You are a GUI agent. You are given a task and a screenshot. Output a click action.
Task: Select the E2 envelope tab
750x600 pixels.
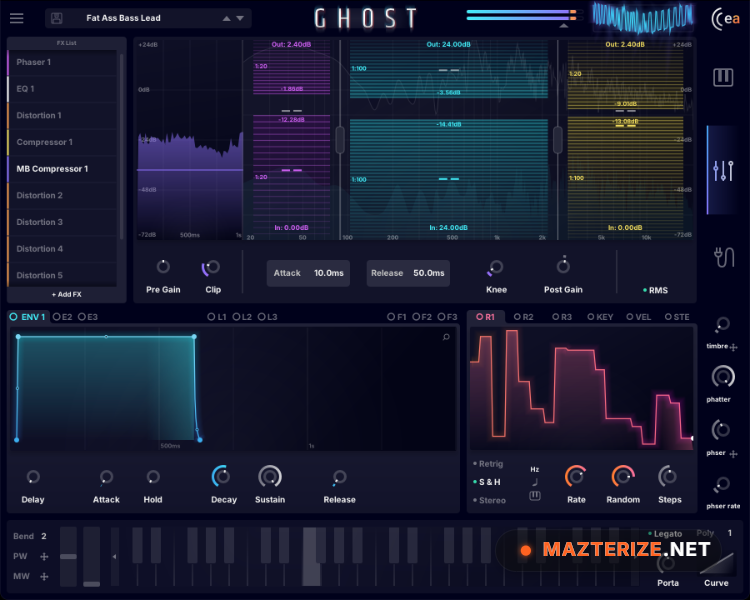point(63,317)
